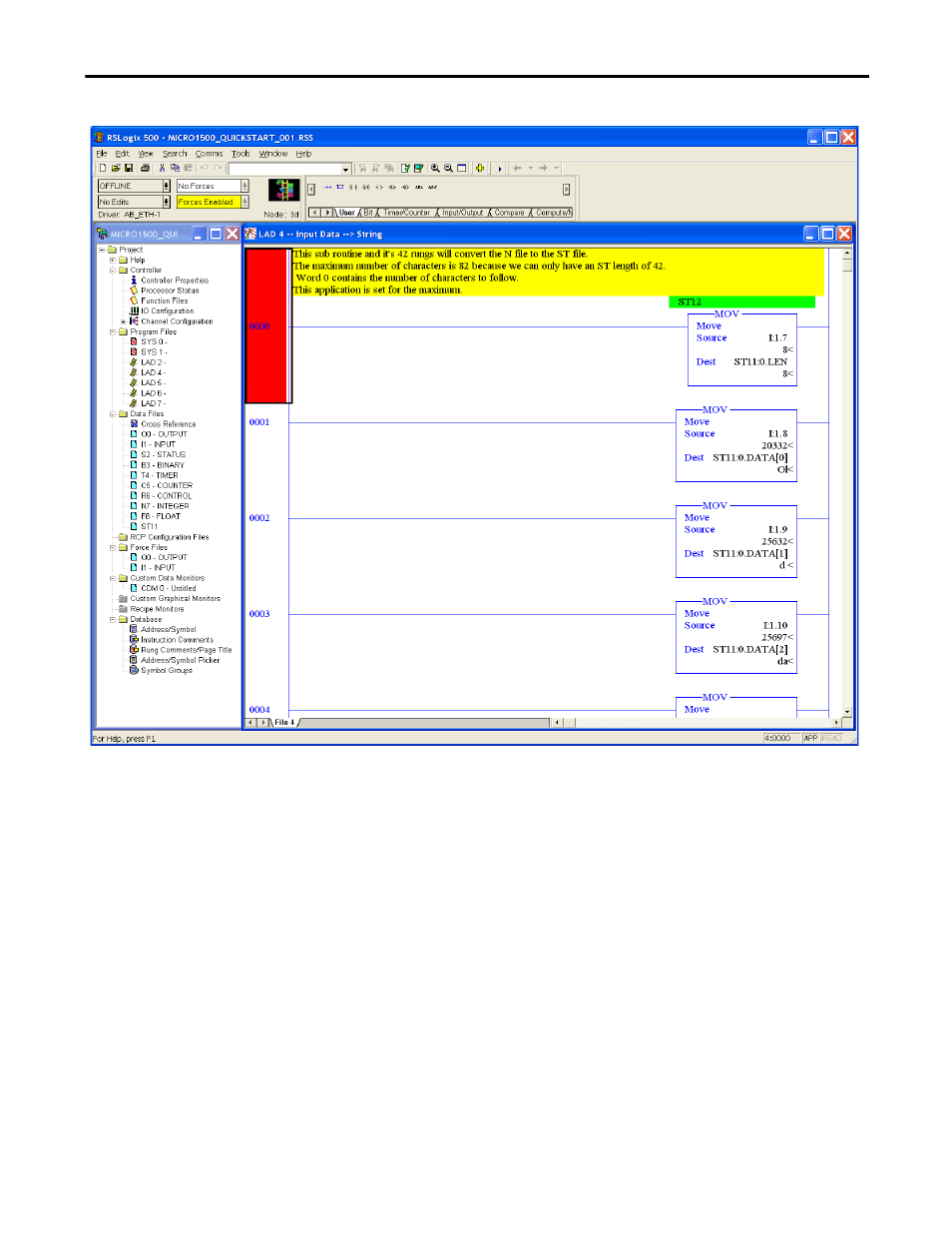Open Instruction Comments database entry

[177, 640]
